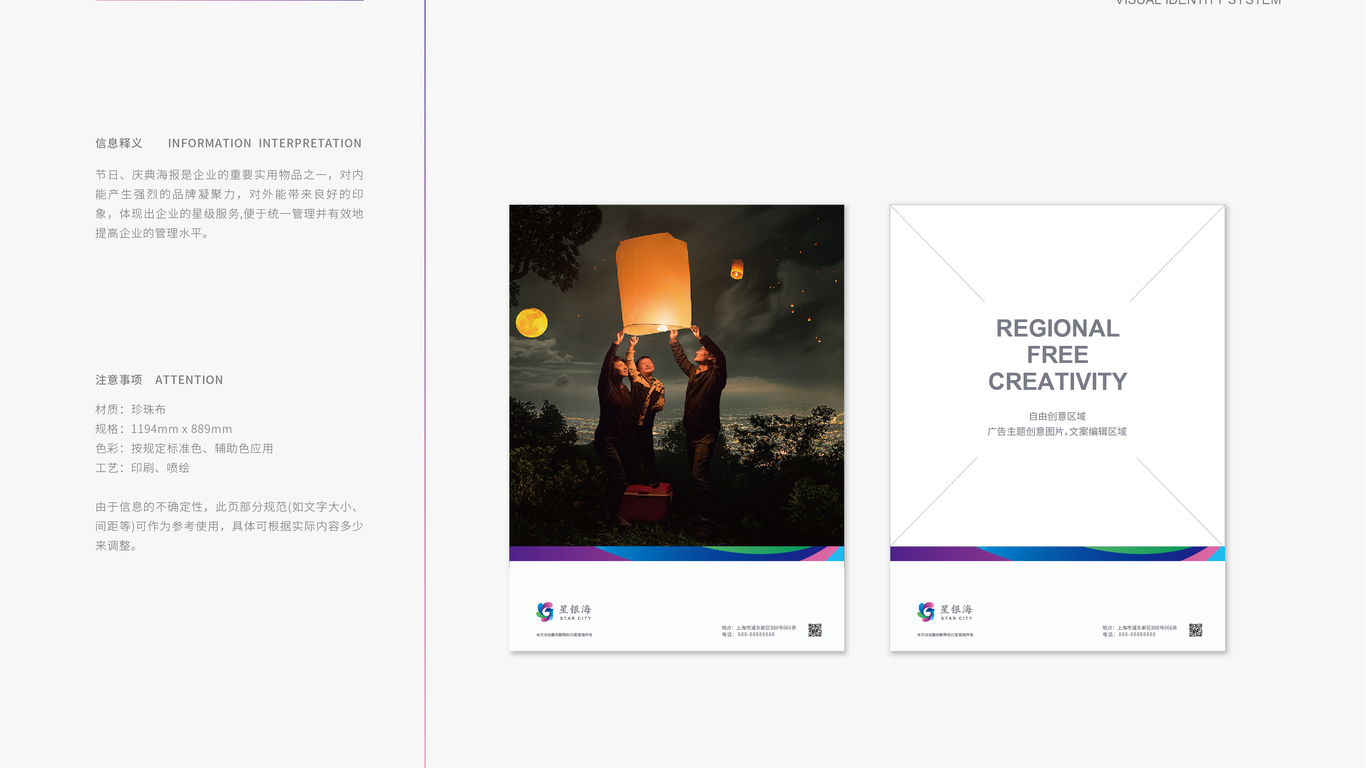Click the line starting 由于信息的不确定性
The height and width of the screenshot is (768, 1366).
229,507
